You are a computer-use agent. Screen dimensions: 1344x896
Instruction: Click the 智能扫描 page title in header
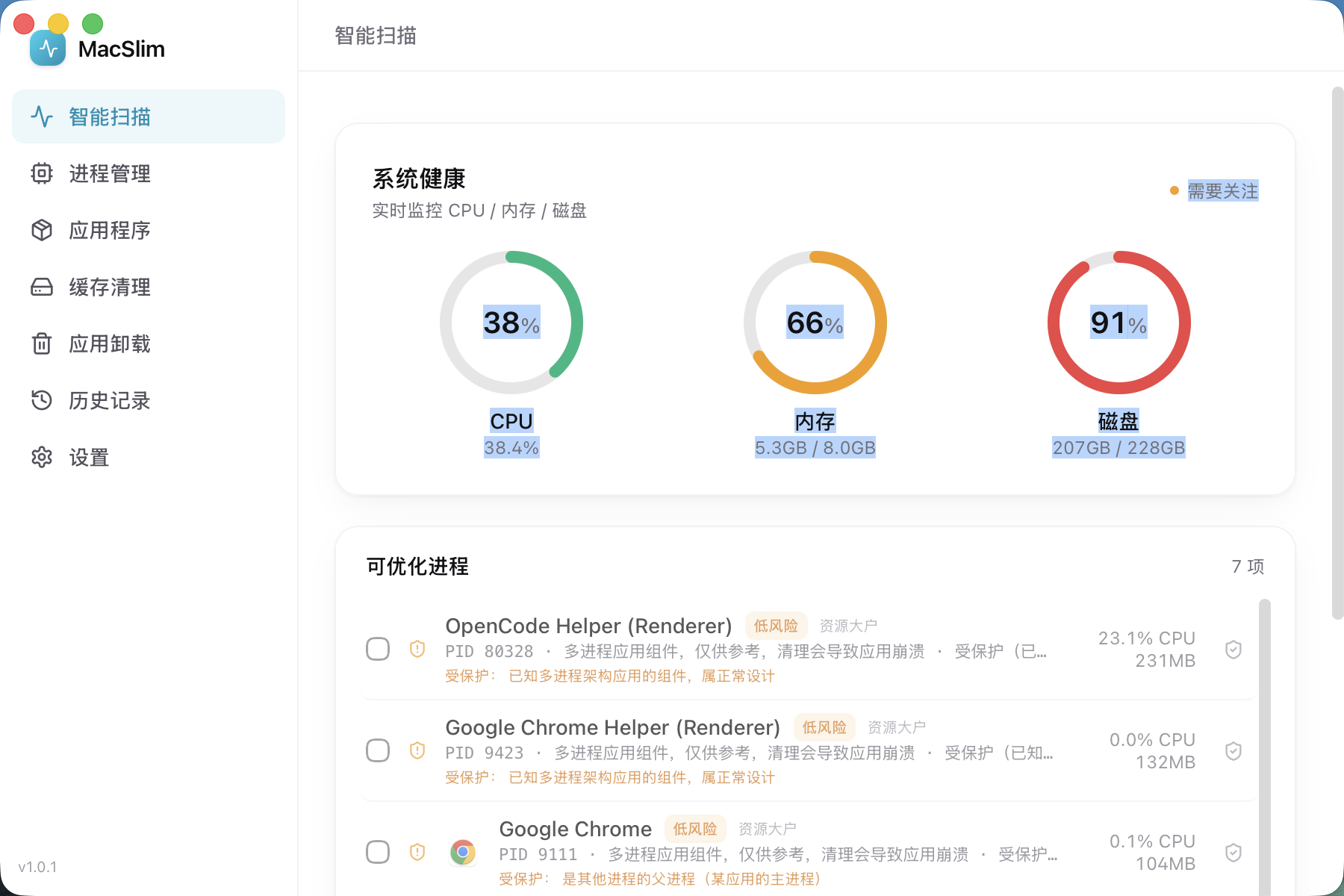[x=376, y=36]
